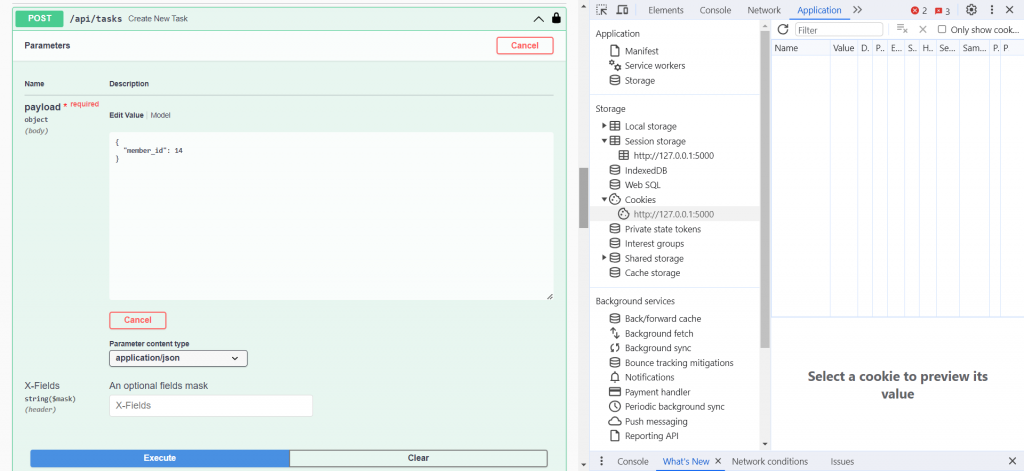The width and height of the screenshot is (1024, 471).
Task: Open Push messaging
Action: [x=656, y=421]
